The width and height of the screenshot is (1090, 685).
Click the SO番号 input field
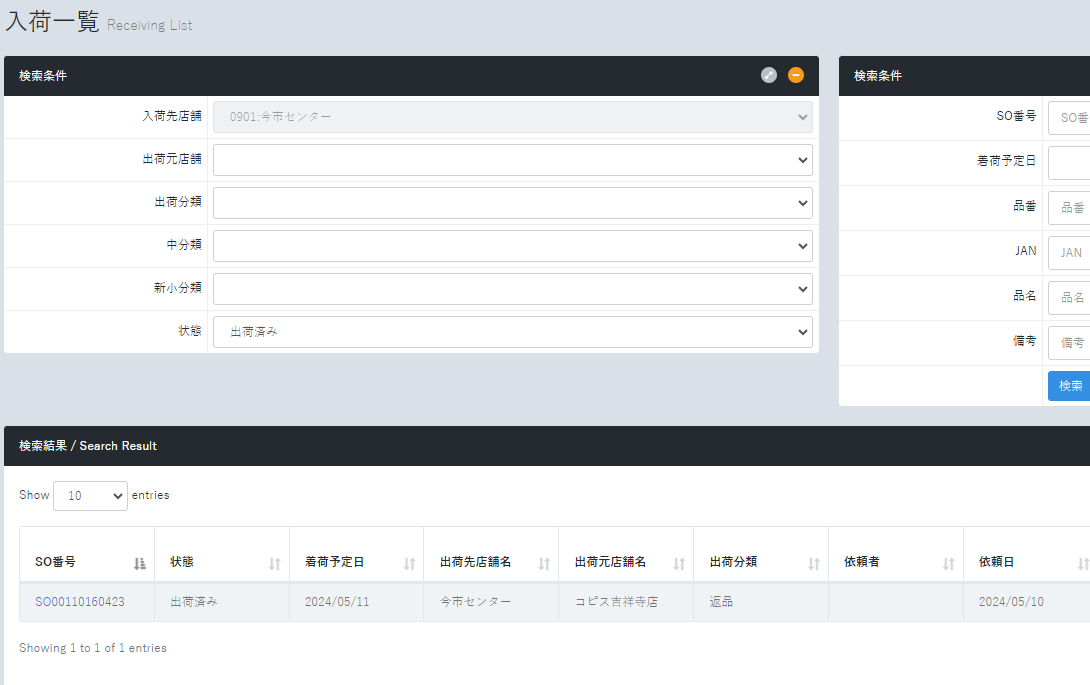(x=1069, y=118)
